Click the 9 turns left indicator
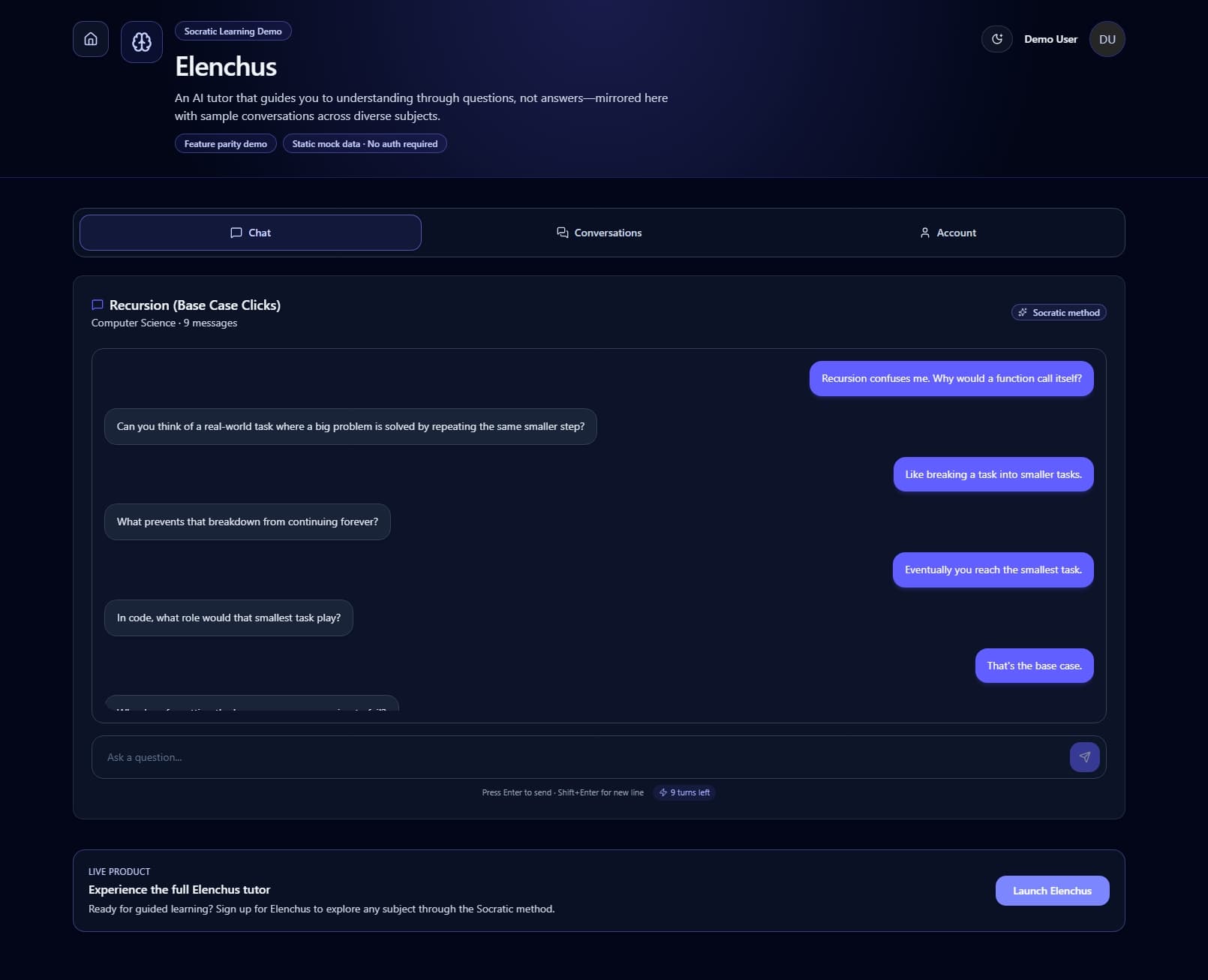 click(x=684, y=792)
